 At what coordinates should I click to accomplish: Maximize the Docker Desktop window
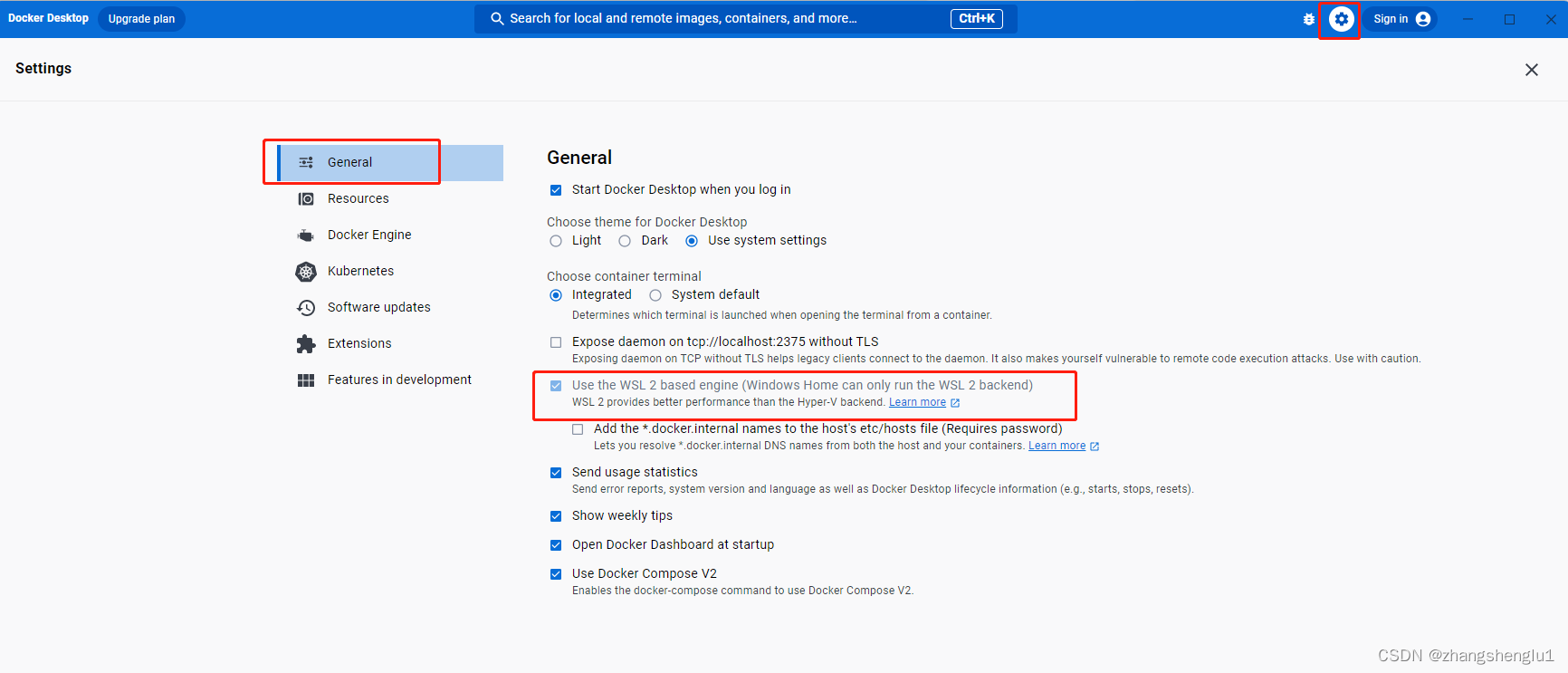click(1509, 19)
